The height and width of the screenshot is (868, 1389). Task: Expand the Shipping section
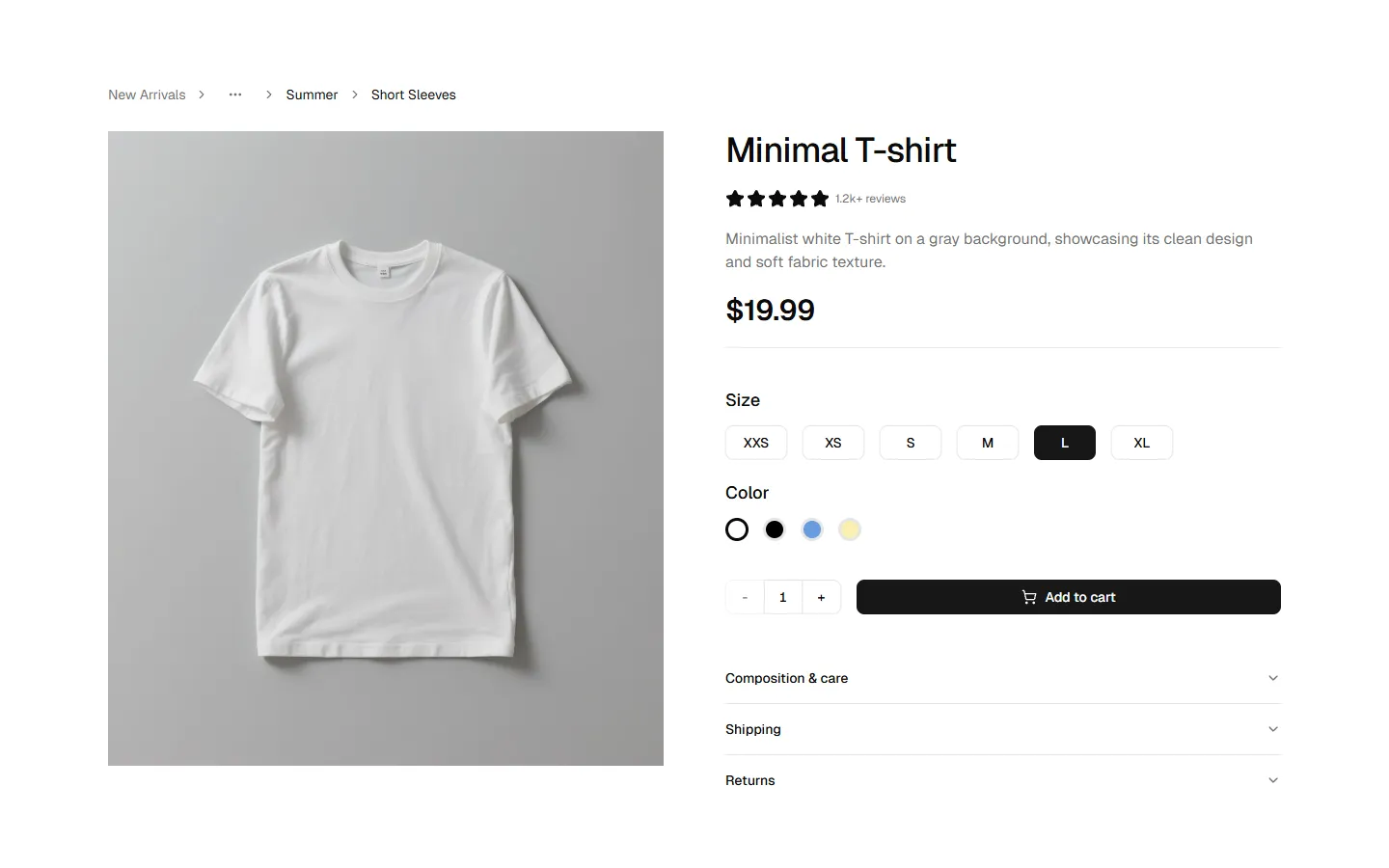click(x=1002, y=729)
